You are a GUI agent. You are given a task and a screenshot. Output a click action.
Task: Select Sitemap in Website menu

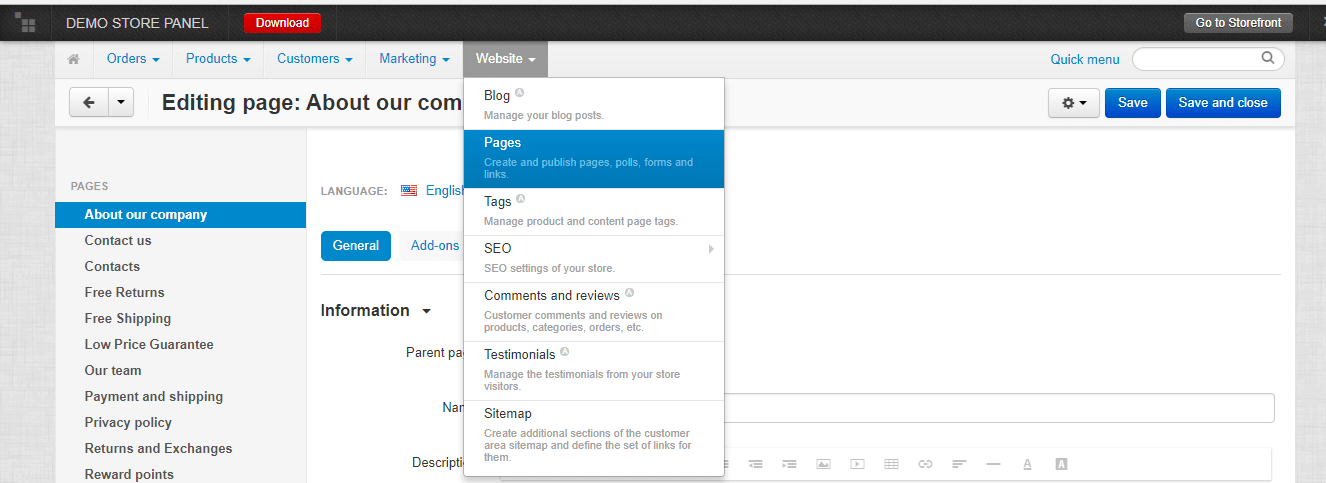click(594, 436)
